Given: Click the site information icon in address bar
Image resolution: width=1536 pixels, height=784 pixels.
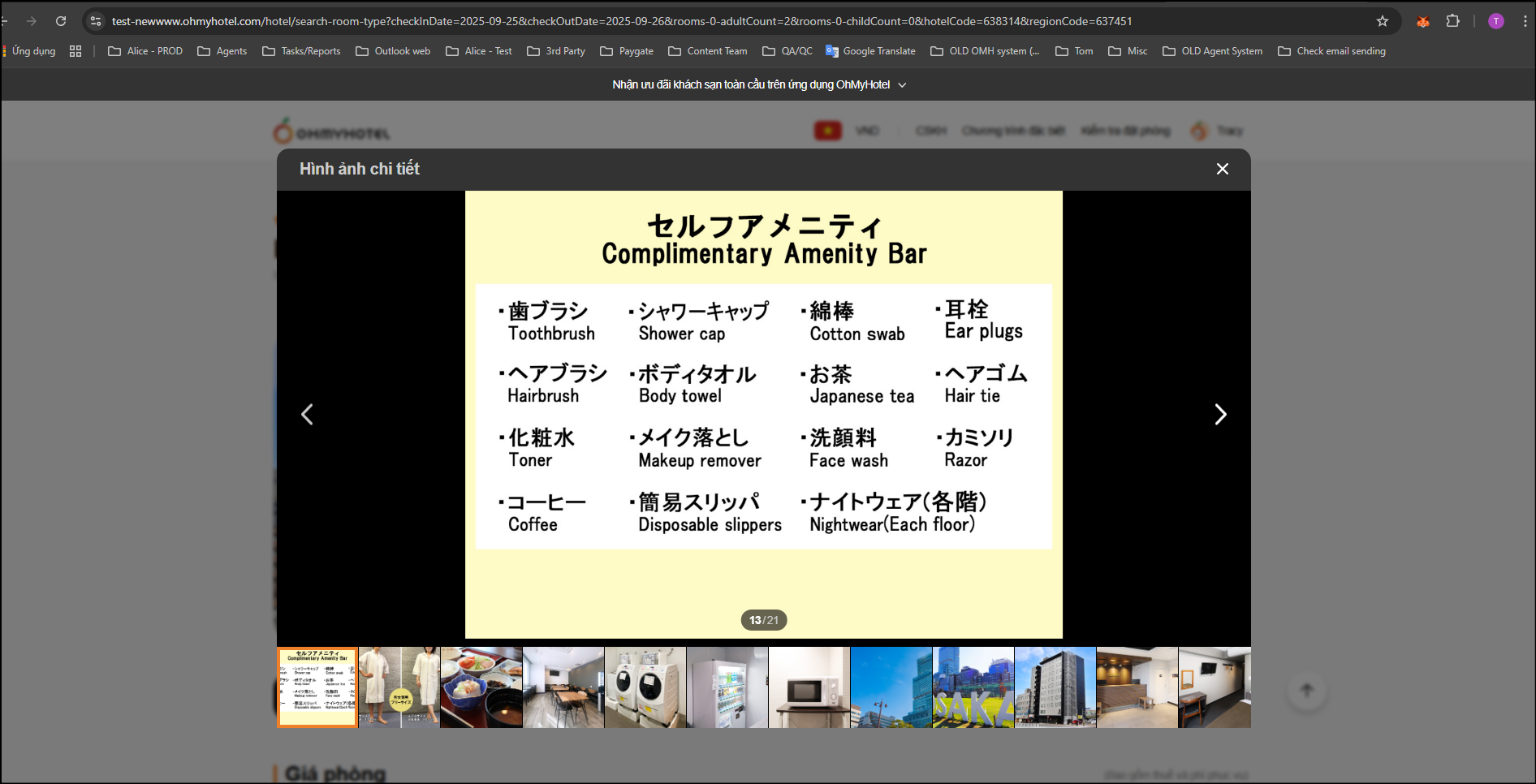Looking at the screenshot, I should [x=96, y=21].
